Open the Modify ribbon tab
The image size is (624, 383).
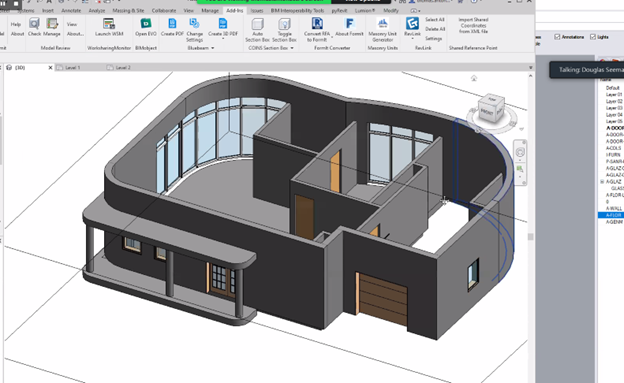(391, 10)
